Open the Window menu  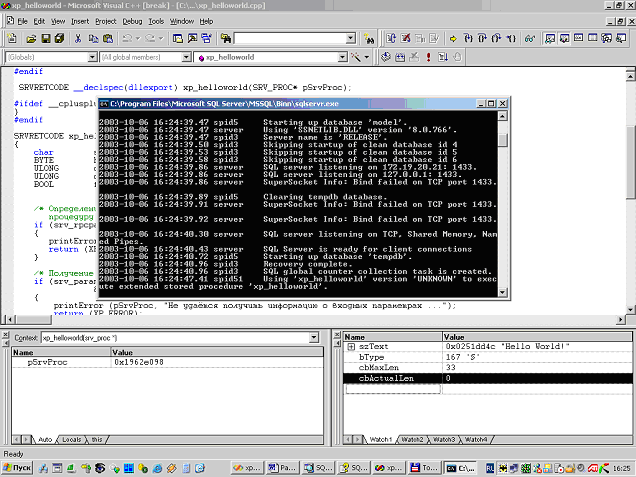[x=182, y=21]
